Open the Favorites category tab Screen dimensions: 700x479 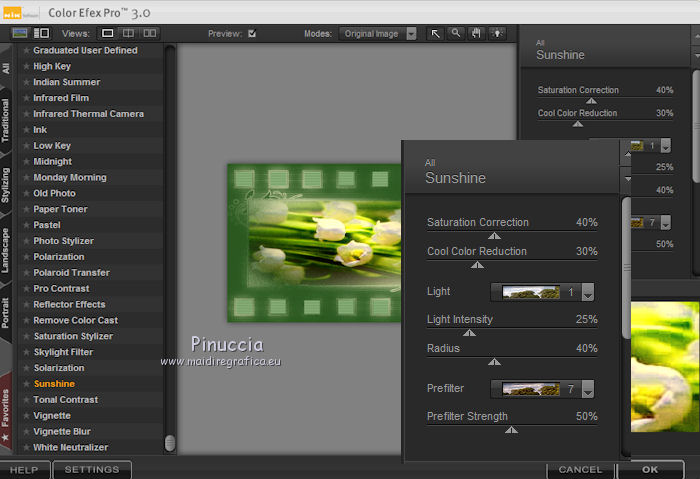(x=5, y=413)
